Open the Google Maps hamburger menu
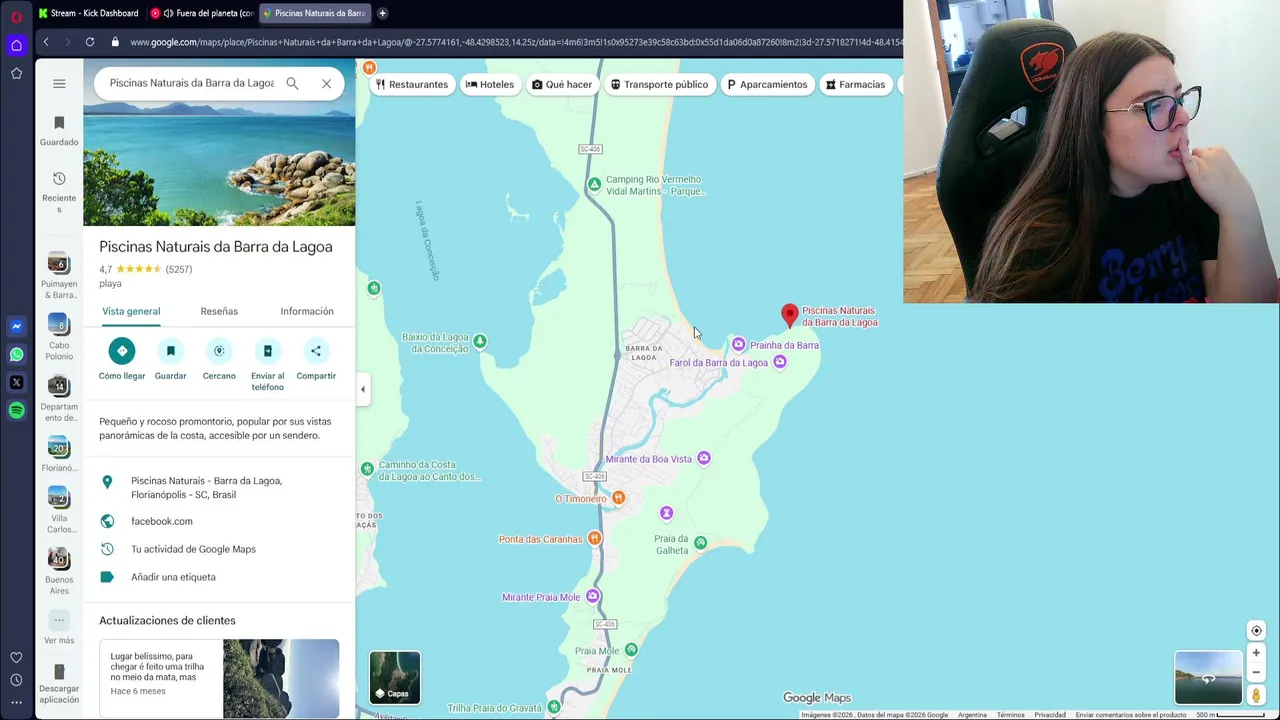The height and width of the screenshot is (720, 1280). (59, 84)
